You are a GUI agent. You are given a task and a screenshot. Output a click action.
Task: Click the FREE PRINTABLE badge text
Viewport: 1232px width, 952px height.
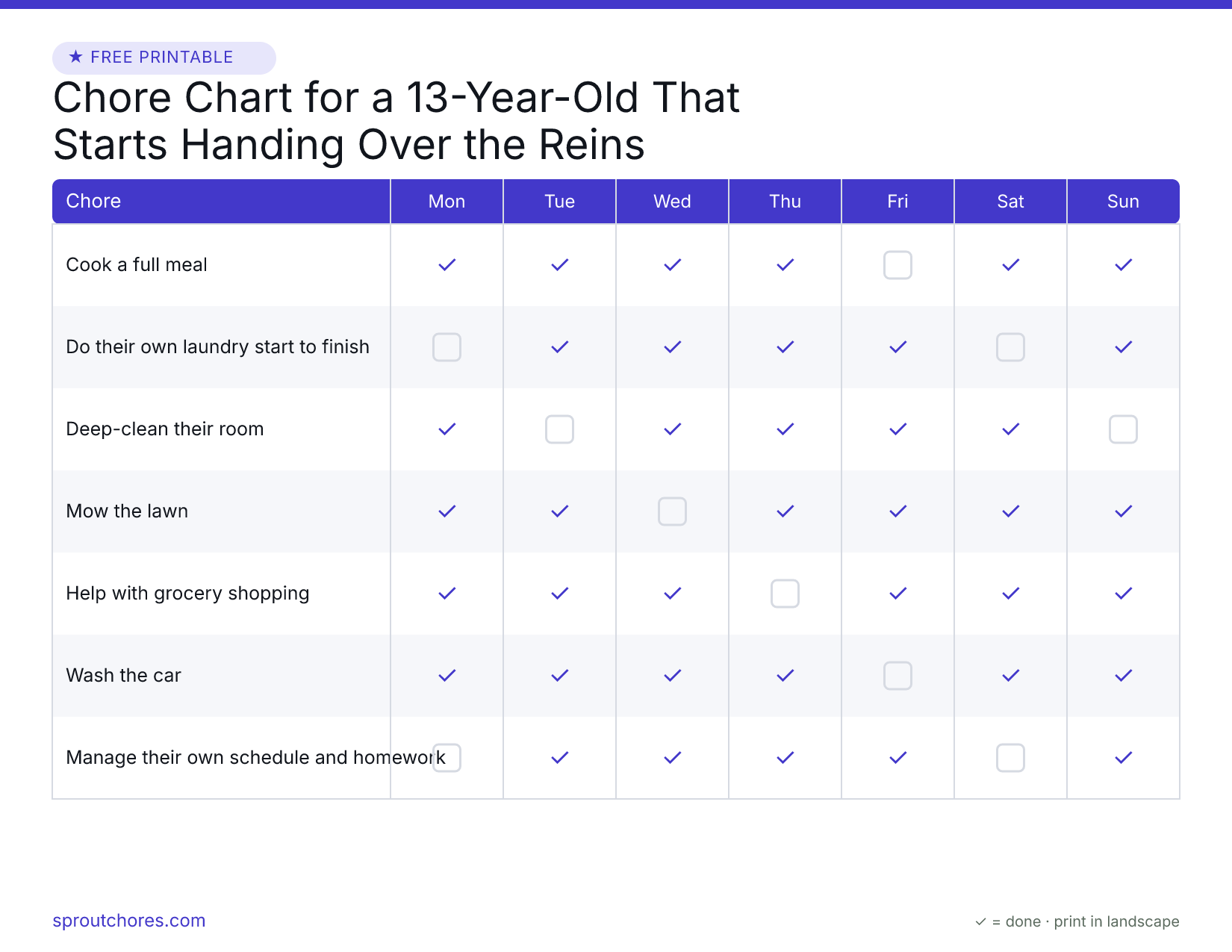(x=162, y=57)
